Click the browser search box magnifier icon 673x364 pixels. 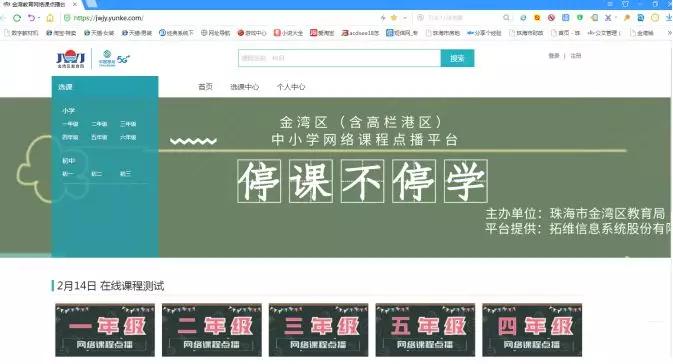pyautogui.click(x=506, y=18)
